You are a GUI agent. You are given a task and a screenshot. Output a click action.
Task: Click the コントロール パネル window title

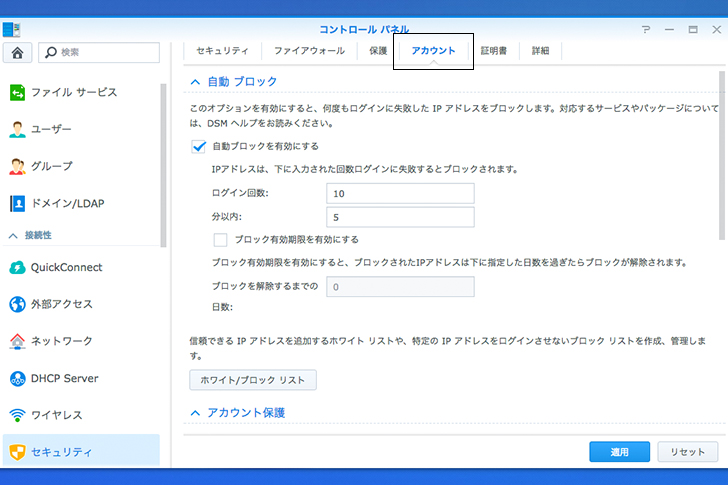point(364,30)
